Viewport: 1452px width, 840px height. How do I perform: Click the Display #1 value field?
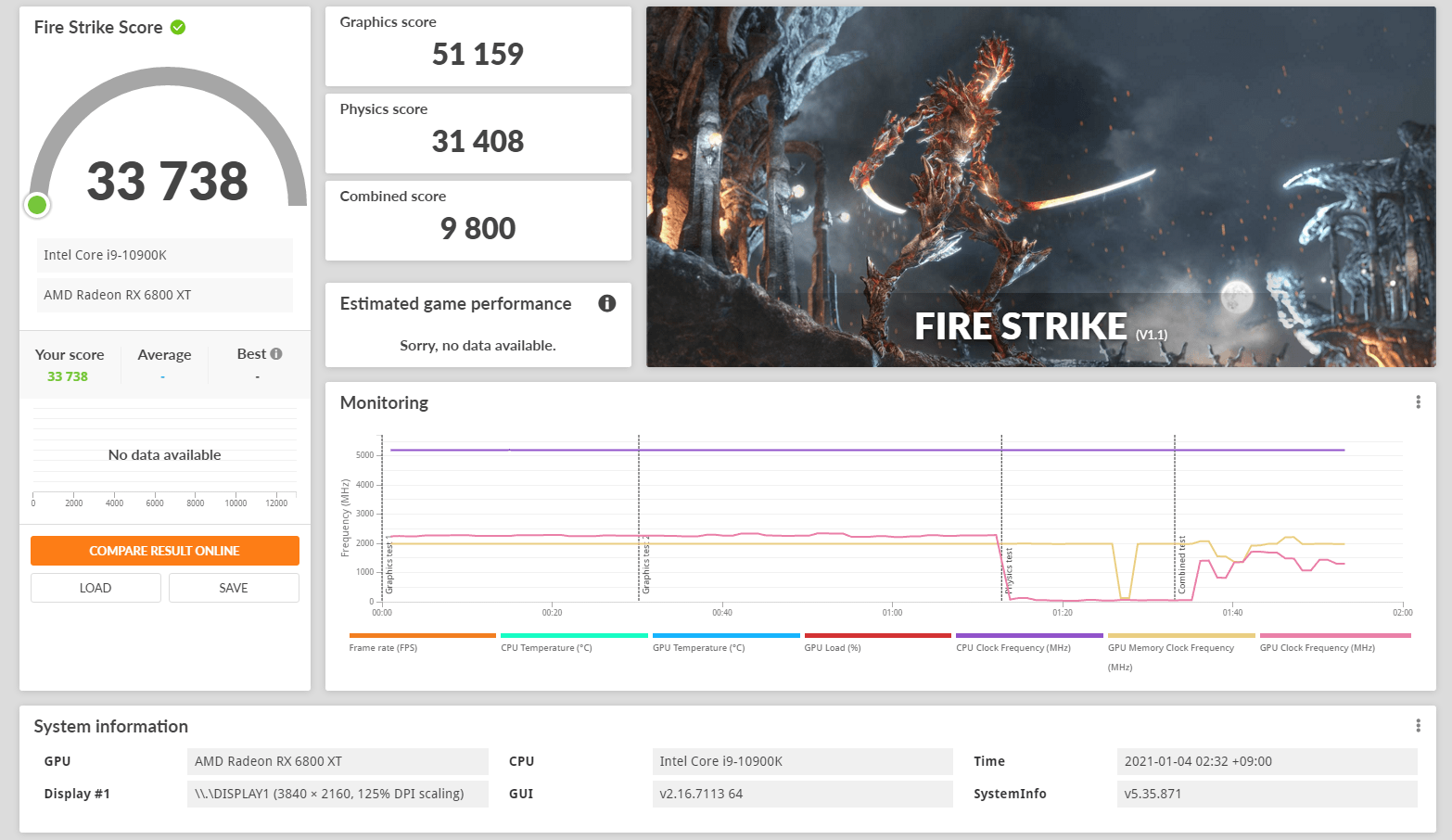[338, 794]
